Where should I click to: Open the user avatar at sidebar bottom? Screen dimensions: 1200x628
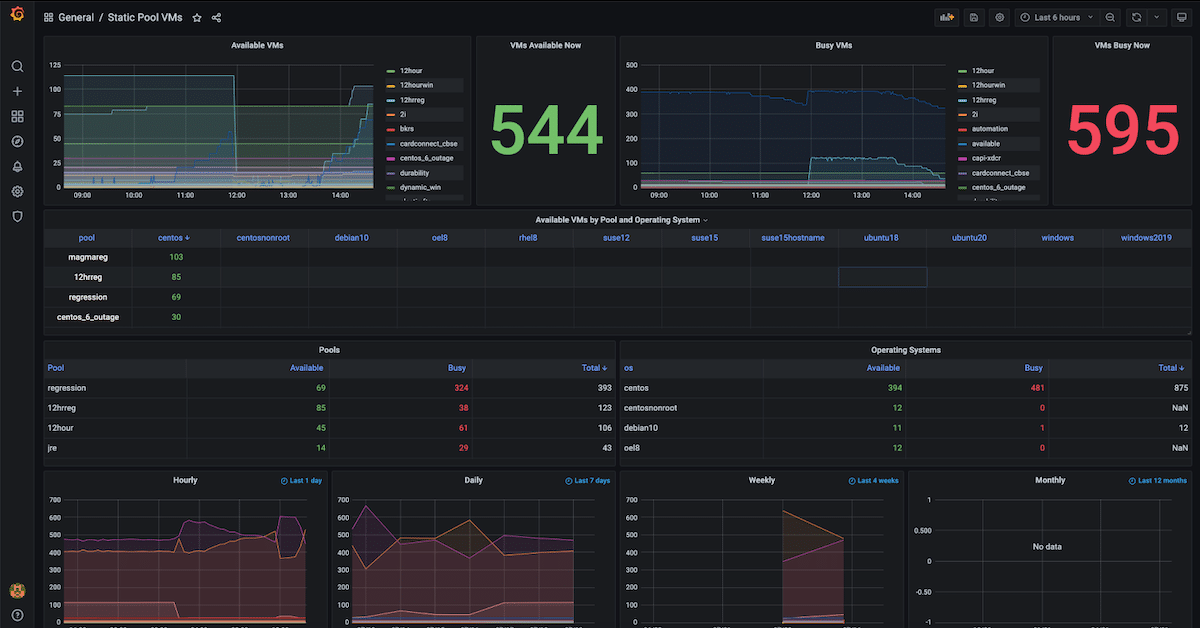(17, 590)
